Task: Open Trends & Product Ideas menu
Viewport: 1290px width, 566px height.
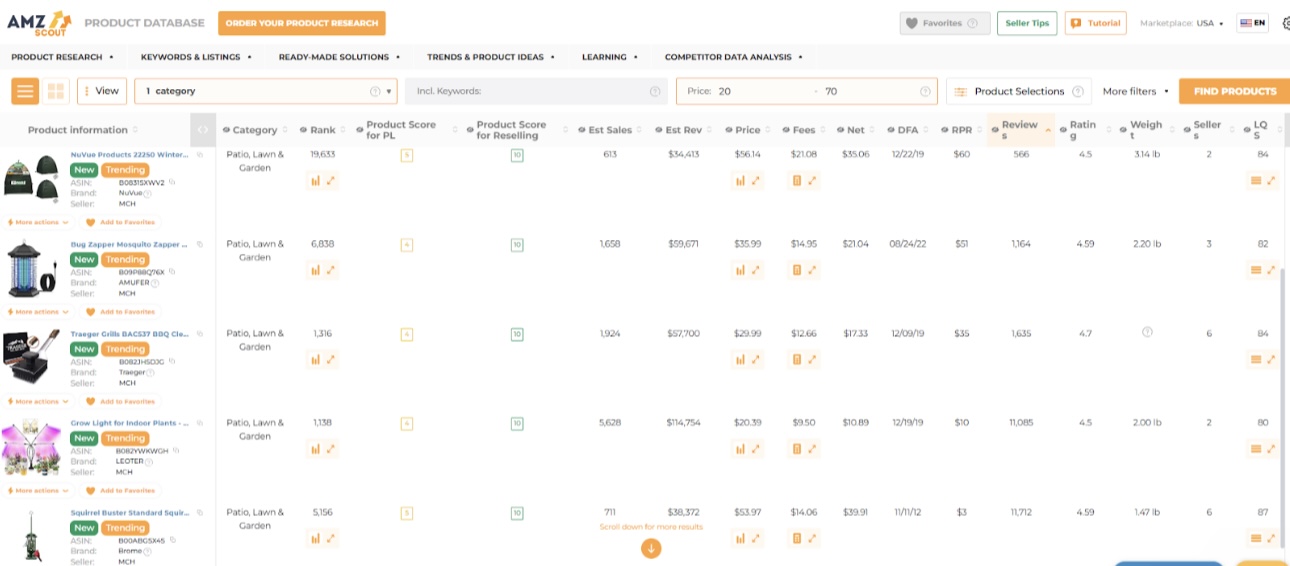Action: tap(490, 57)
